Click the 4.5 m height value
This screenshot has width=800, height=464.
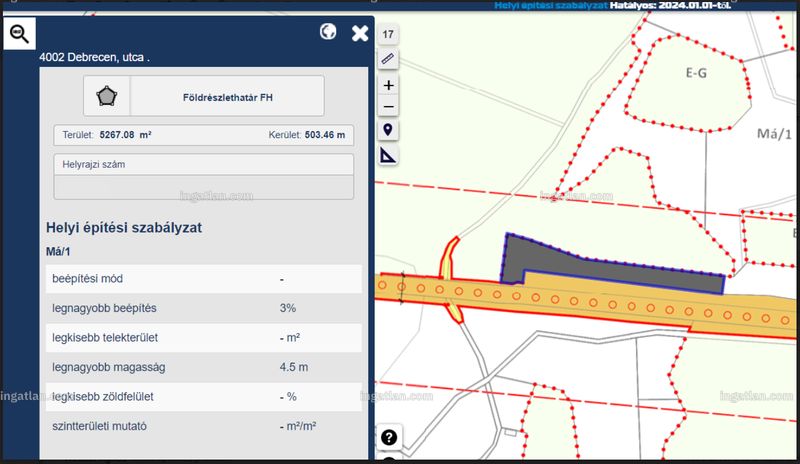point(294,367)
